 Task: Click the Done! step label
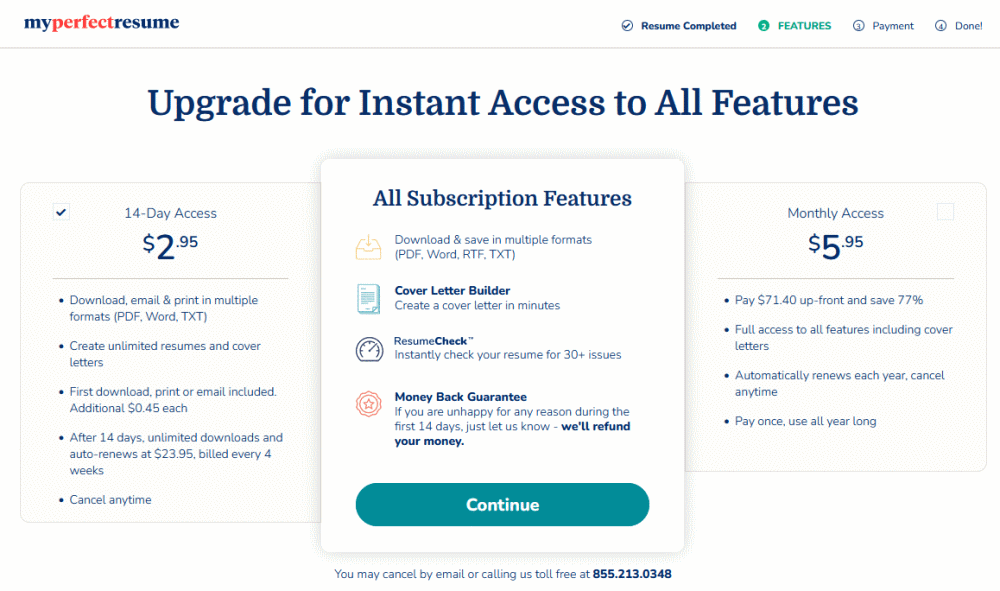[968, 26]
